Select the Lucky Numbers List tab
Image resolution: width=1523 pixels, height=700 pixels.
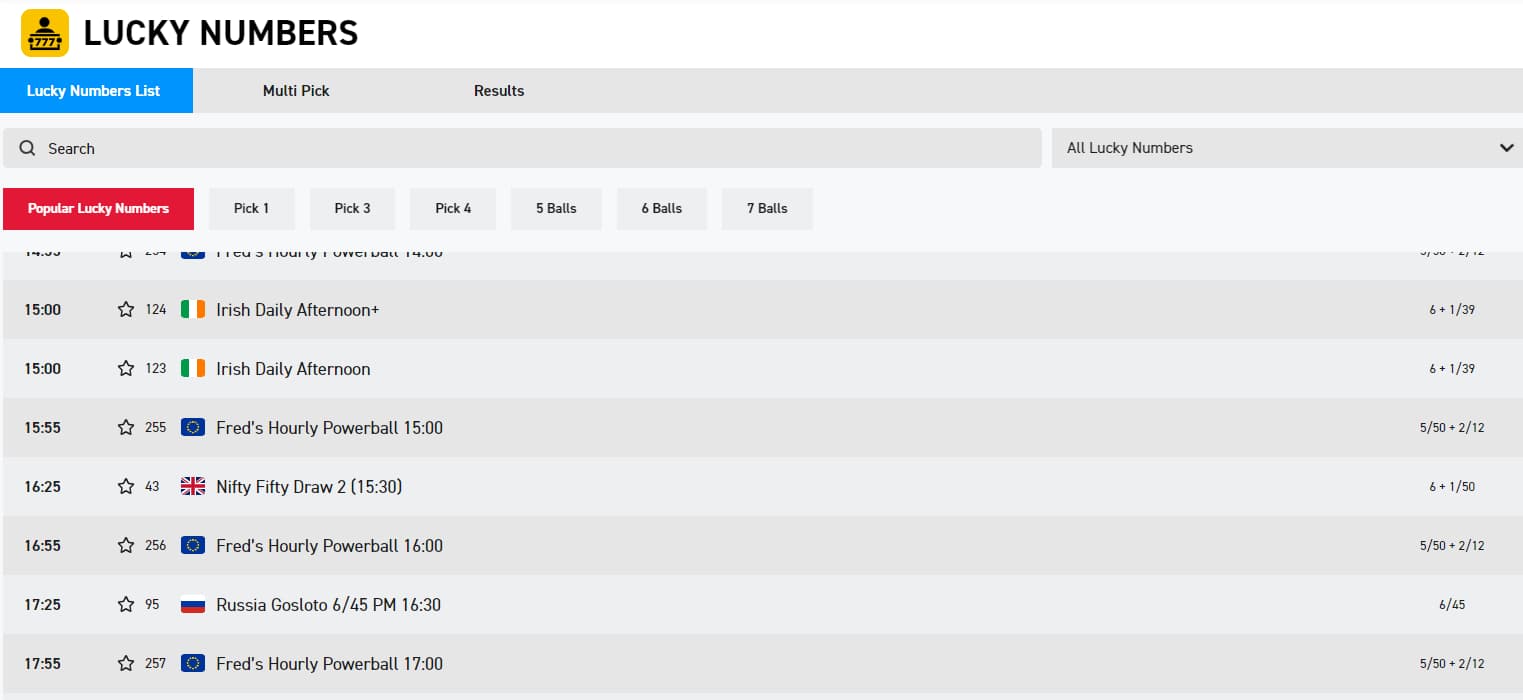tap(96, 91)
